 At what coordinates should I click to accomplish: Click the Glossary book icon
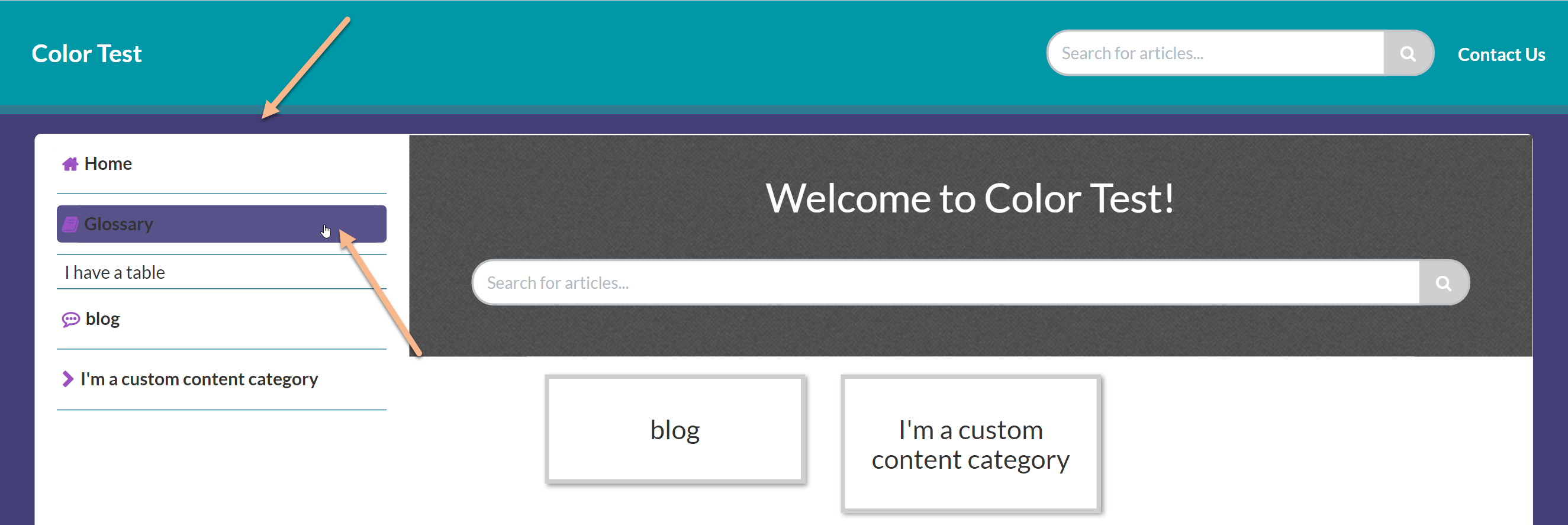pyautogui.click(x=70, y=224)
